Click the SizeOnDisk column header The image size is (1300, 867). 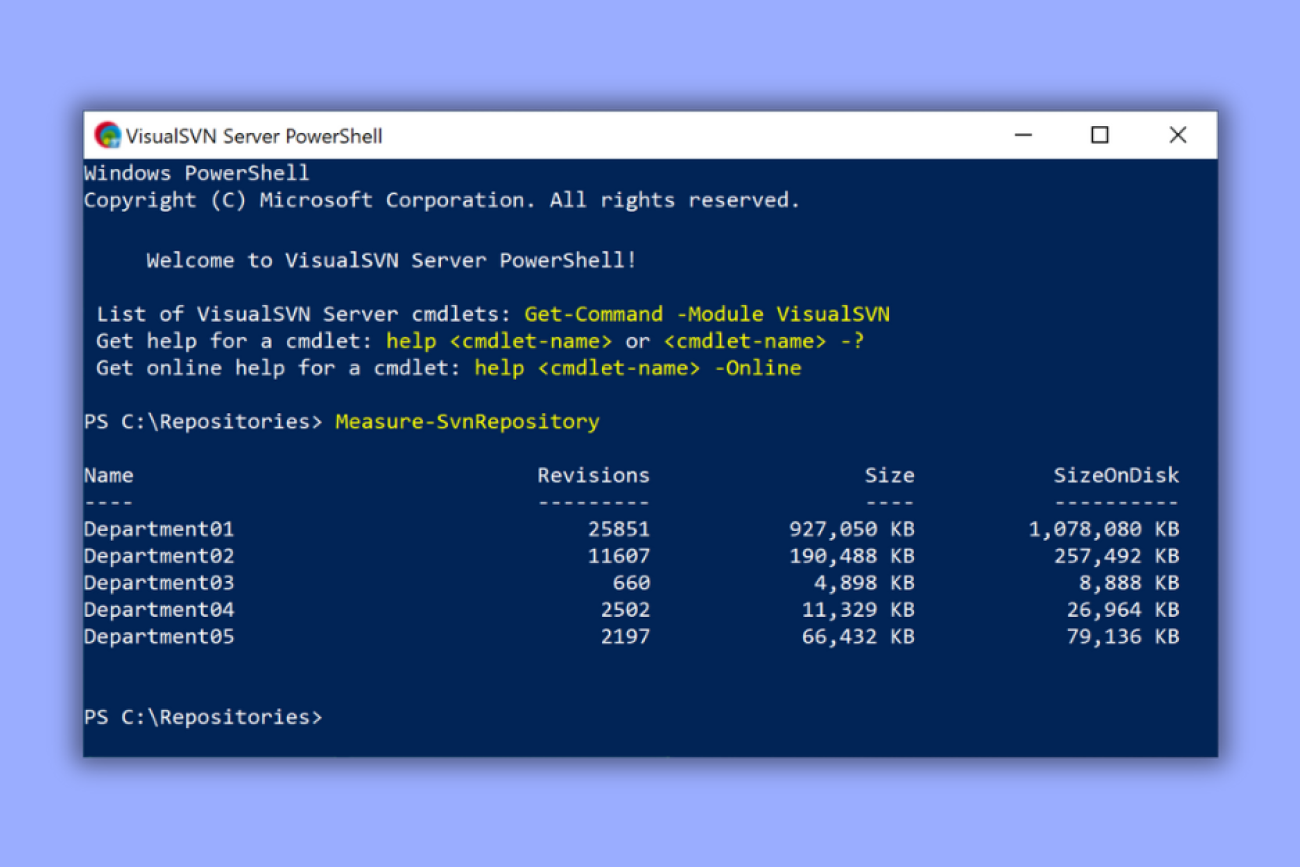[x=1116, y=476]
